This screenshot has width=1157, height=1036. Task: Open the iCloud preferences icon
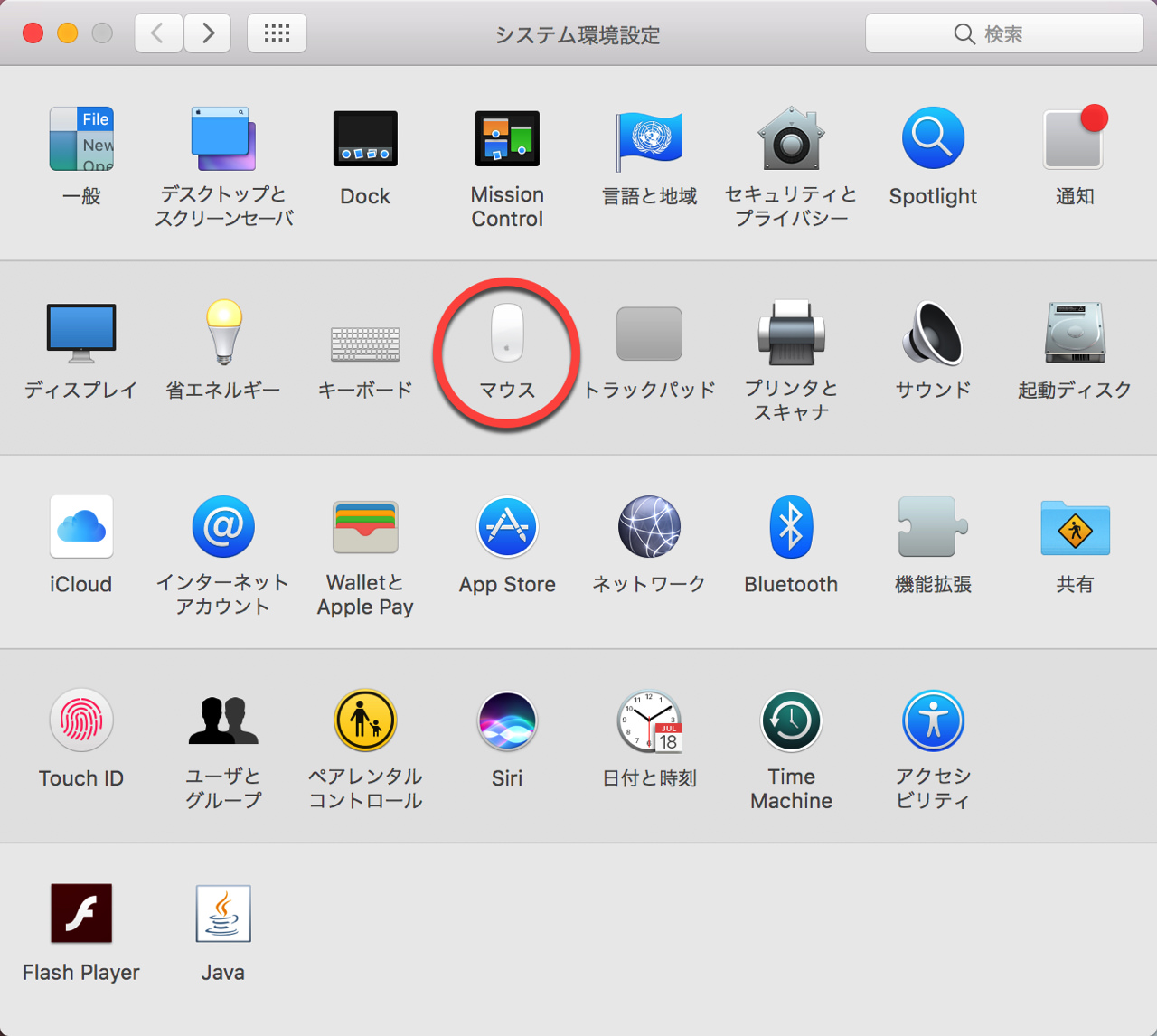pyautogui.click(x=81, y=526)
